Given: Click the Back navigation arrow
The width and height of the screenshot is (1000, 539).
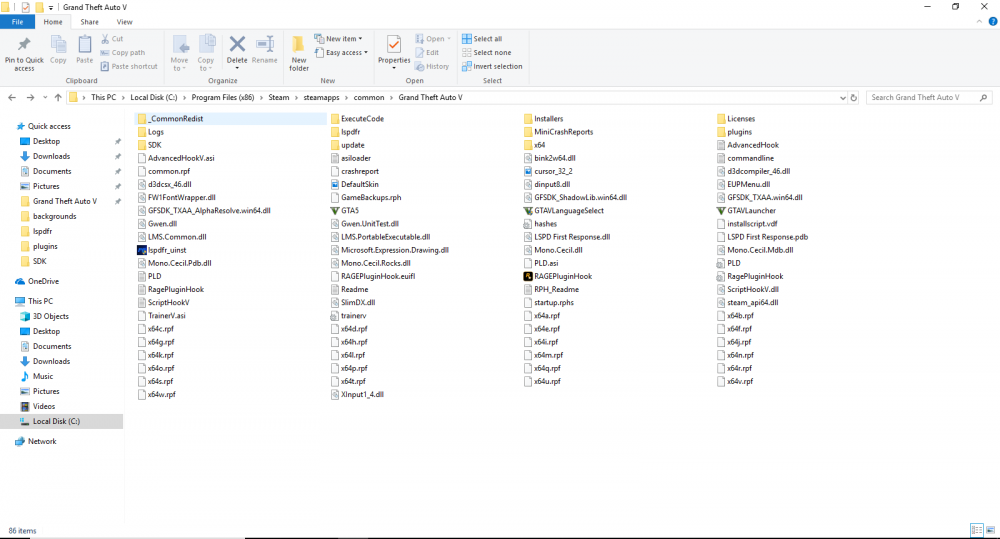Looking at the screenshot, I should point(11,98).
